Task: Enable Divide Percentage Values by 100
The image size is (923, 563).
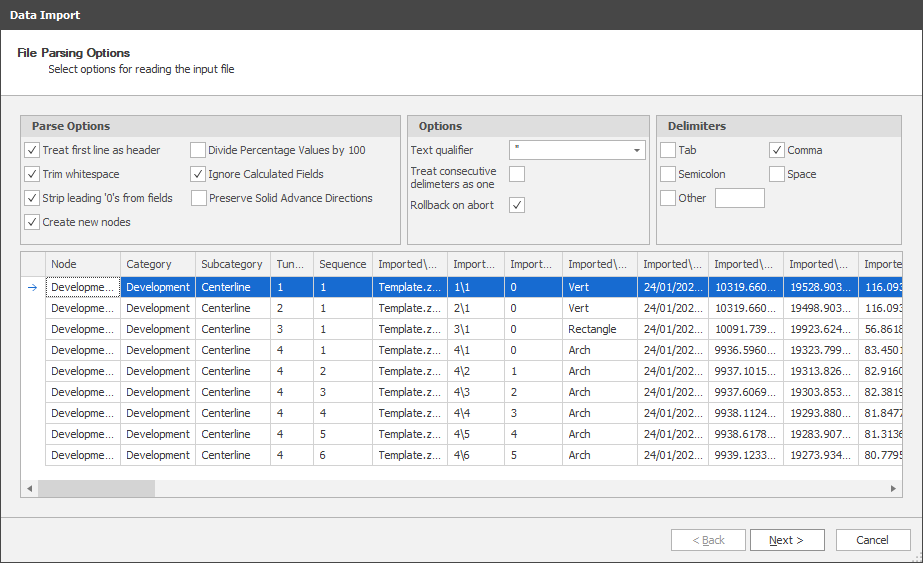Action: [198, 150]
